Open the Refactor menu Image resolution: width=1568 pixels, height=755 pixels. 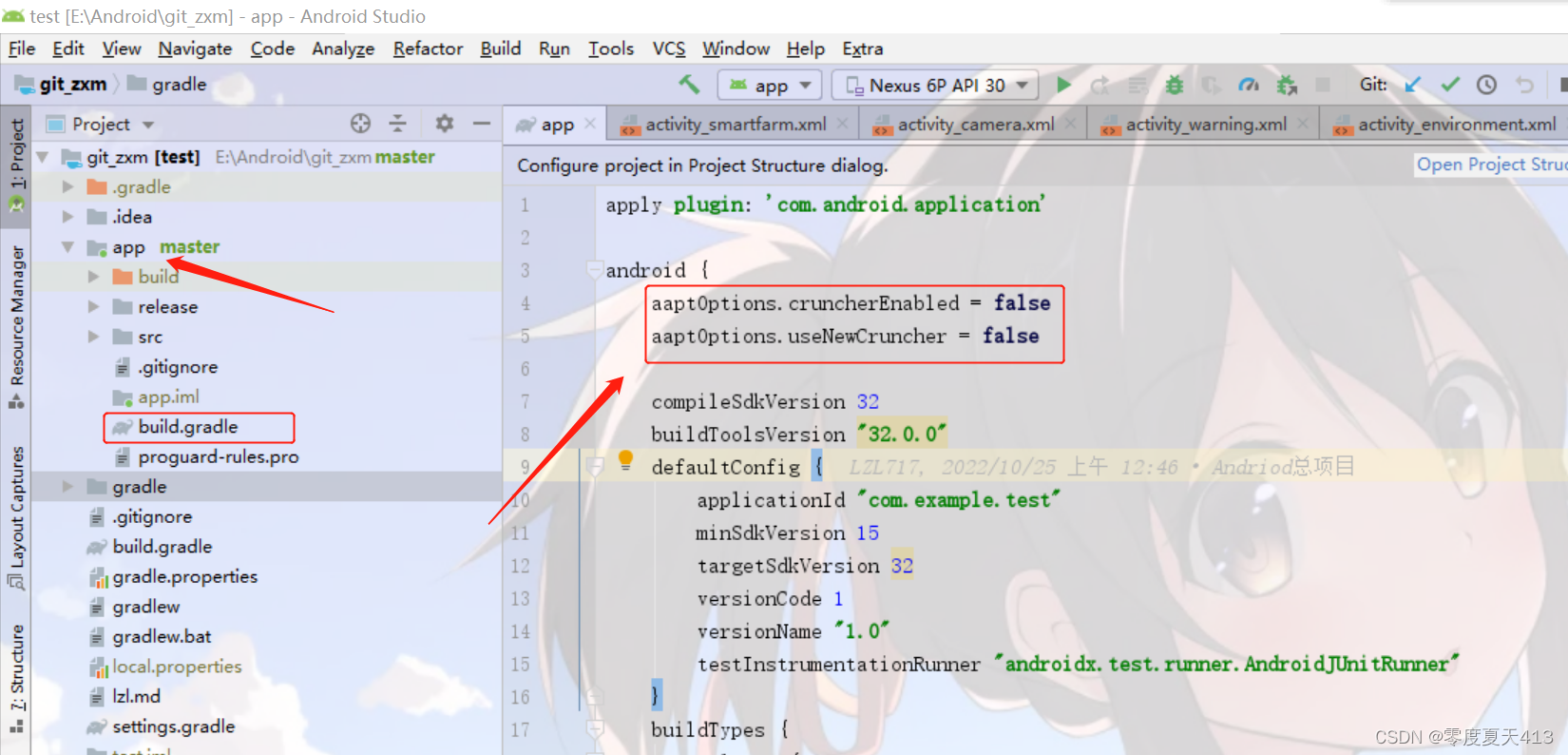428,48
